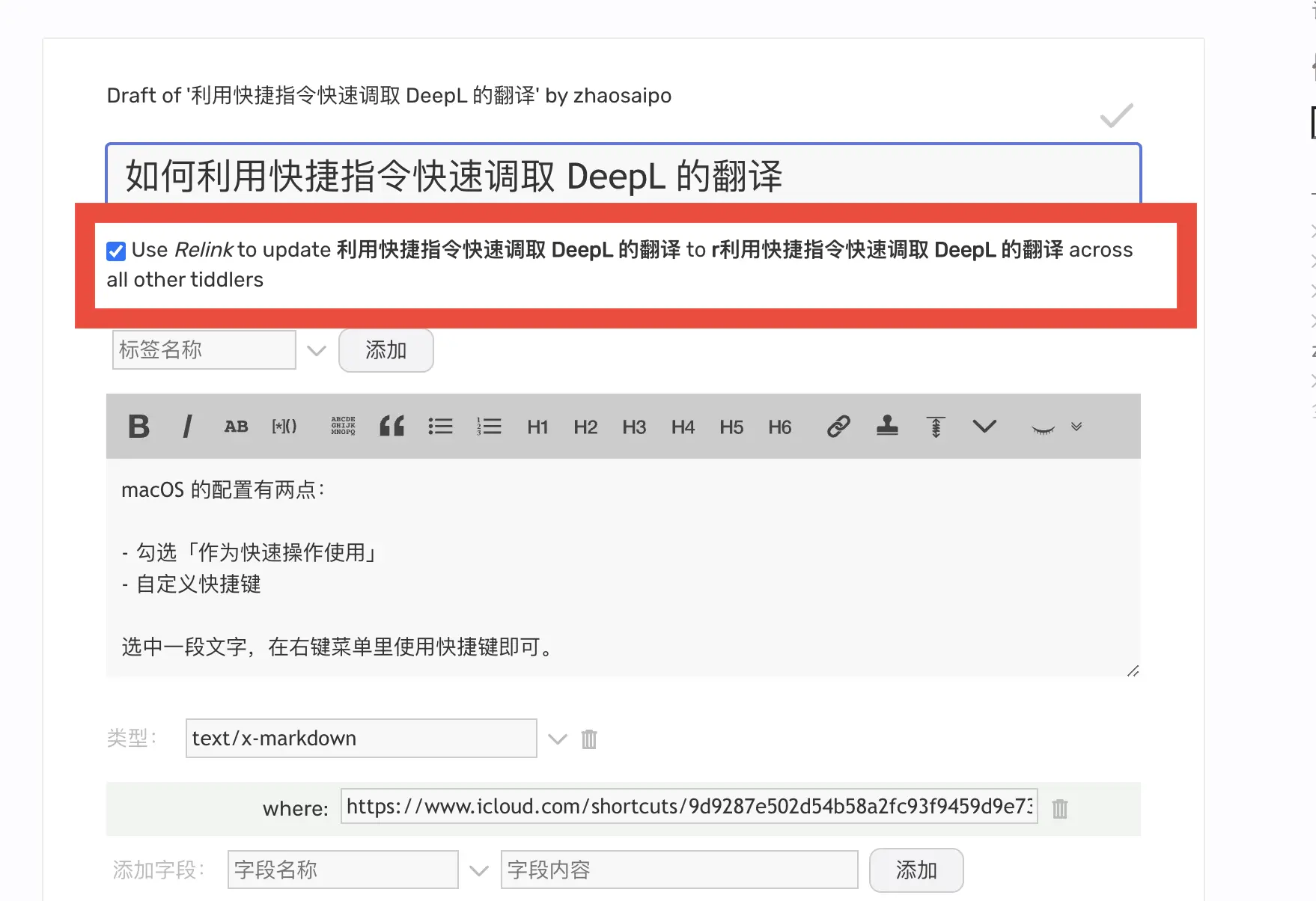Viewport: 1316px width, 901px height.
Task: Click the stamp snippet icon
Action: 887,426
